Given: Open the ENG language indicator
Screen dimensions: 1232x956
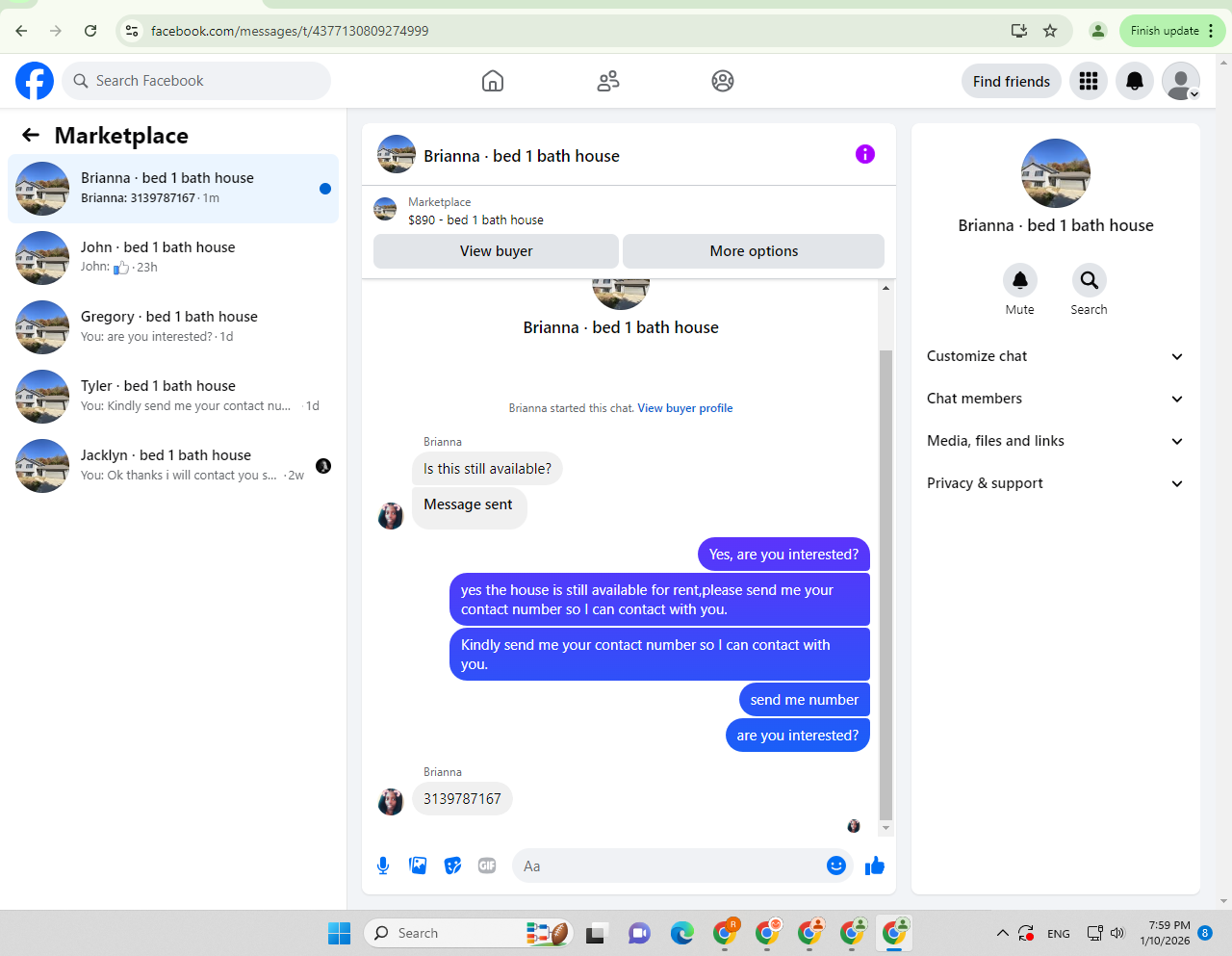Looking at the screenshot, I should (x=1059, y=934).
